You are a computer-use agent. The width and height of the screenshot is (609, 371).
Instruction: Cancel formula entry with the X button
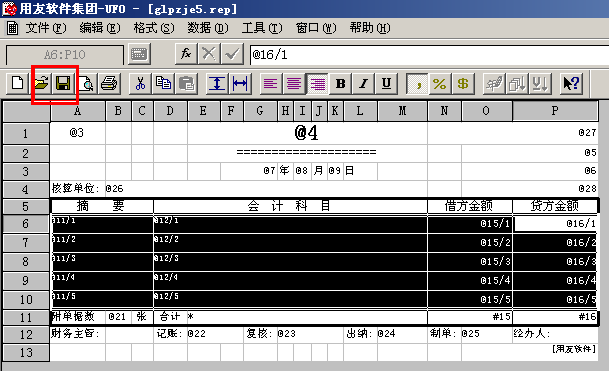click(209, 54)
